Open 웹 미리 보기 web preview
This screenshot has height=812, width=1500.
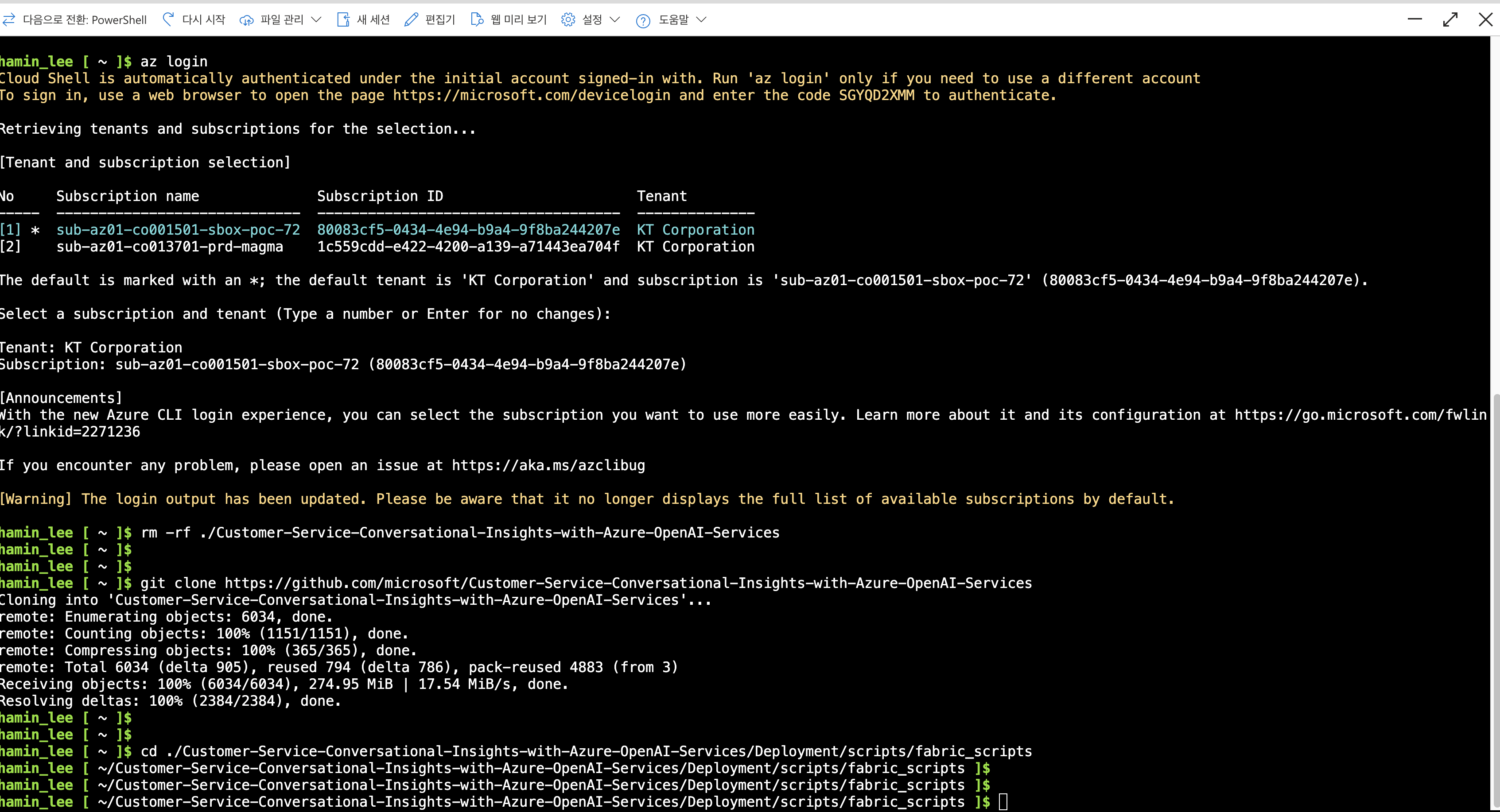click(x=518, y=20)
